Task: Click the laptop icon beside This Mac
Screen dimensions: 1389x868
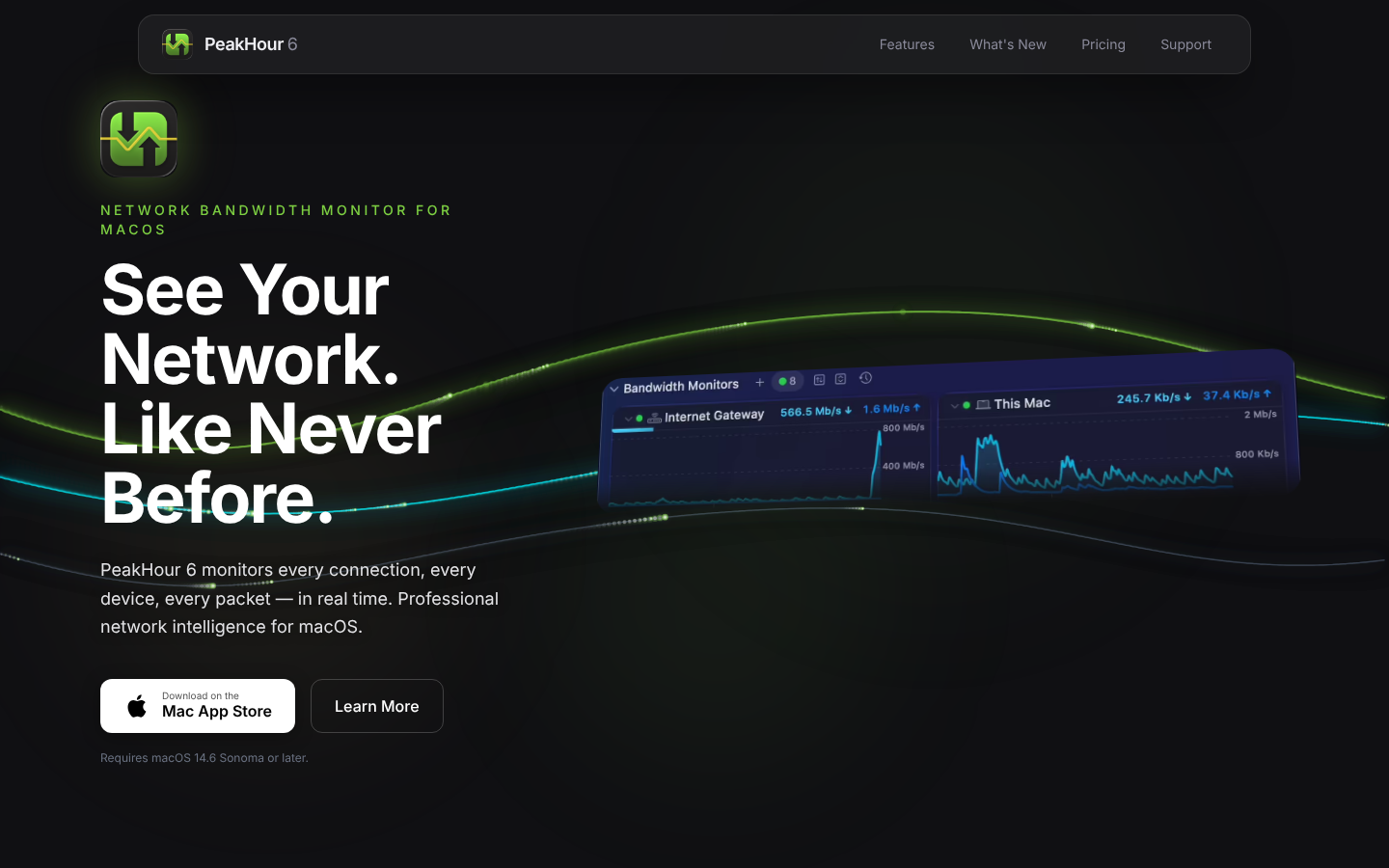Action: point(983,404)
